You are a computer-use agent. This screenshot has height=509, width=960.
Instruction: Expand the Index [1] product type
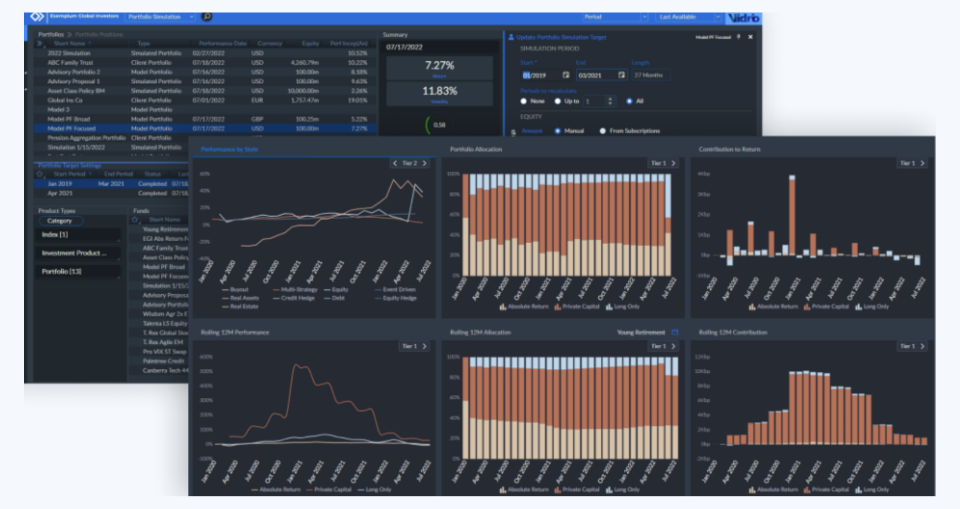point(78,235)
